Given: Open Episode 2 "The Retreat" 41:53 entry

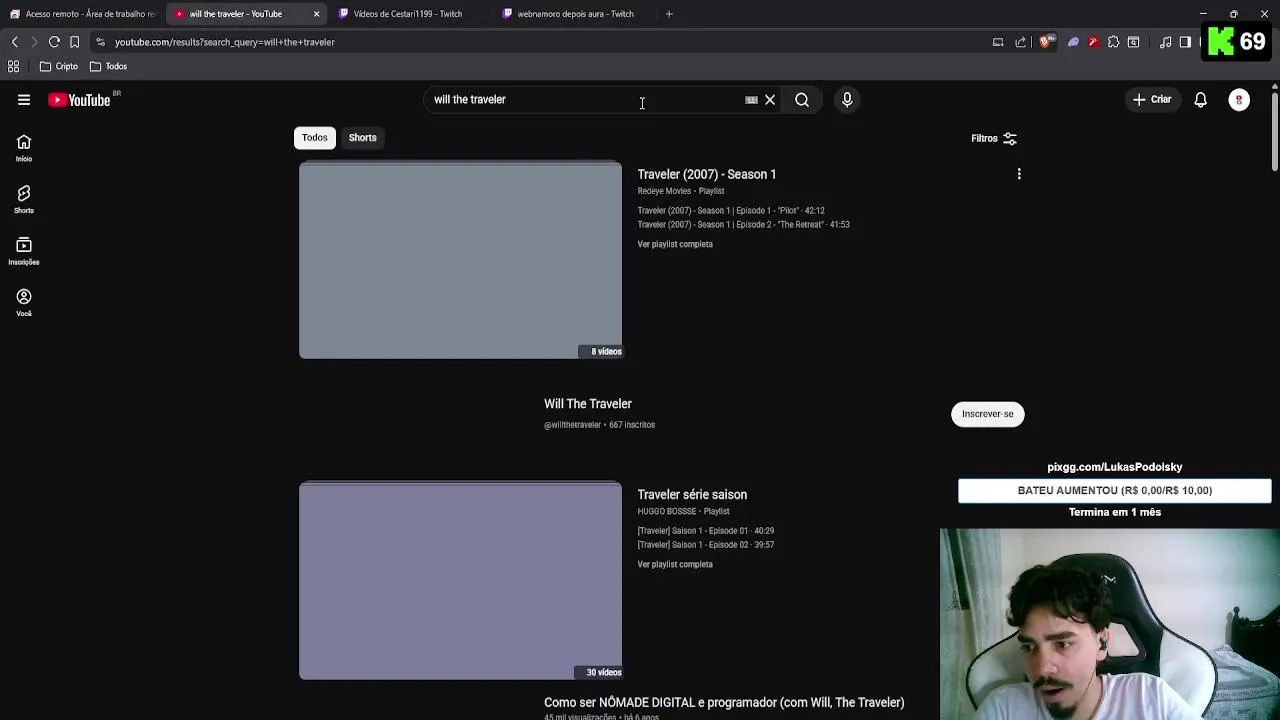Looking at the screenshot, I should tap(743, 225).
